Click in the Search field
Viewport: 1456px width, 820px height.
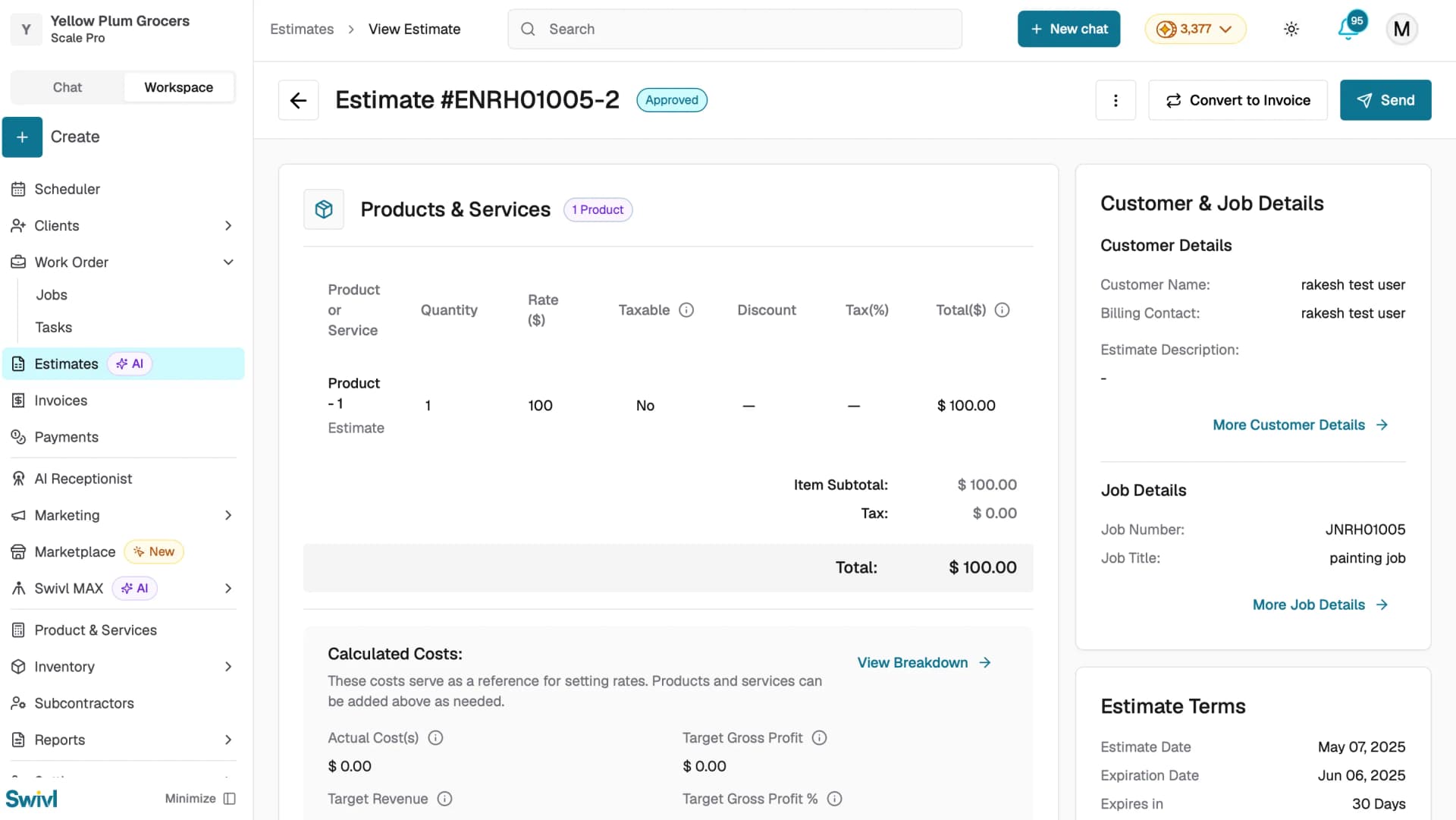(735, 29)
